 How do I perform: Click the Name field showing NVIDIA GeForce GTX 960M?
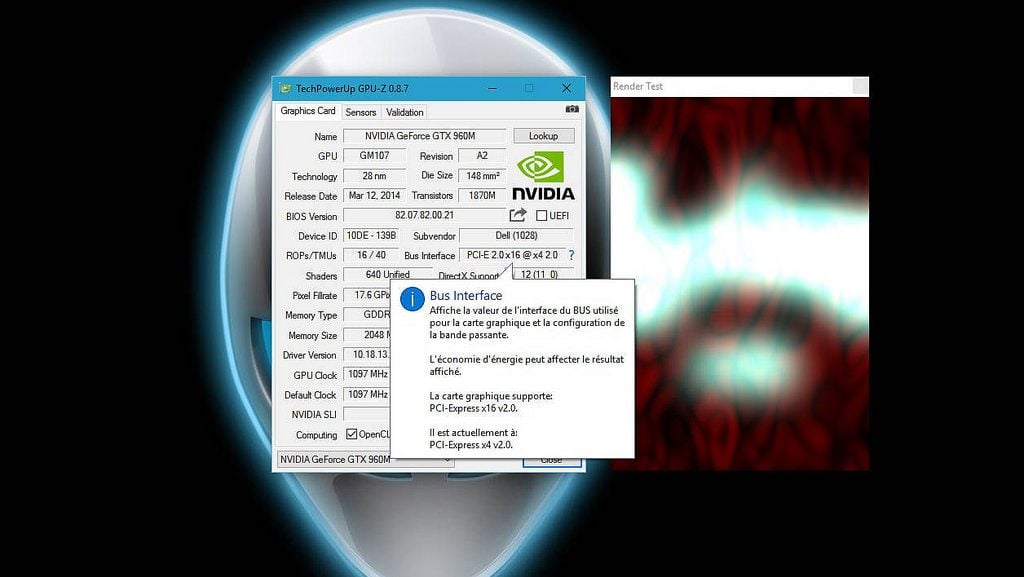tap(424, 136)
